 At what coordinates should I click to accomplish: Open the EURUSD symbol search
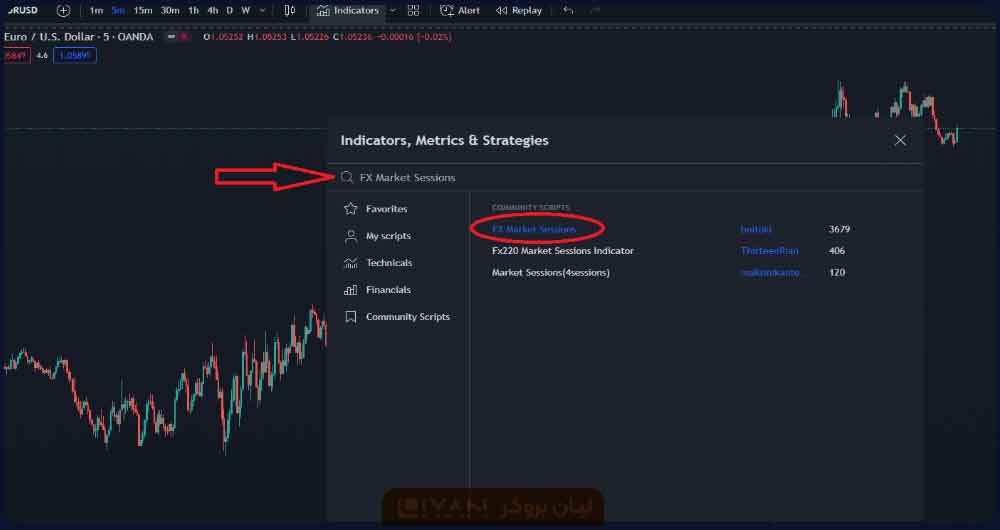pyautogui.click(x=22, y=10)
